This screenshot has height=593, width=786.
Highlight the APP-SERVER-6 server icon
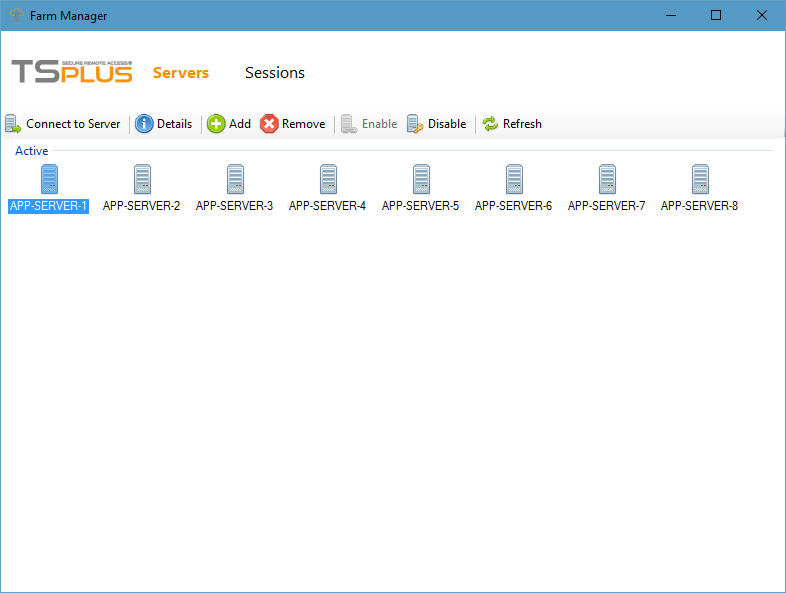pyautogui.click(x=514, y=180)
